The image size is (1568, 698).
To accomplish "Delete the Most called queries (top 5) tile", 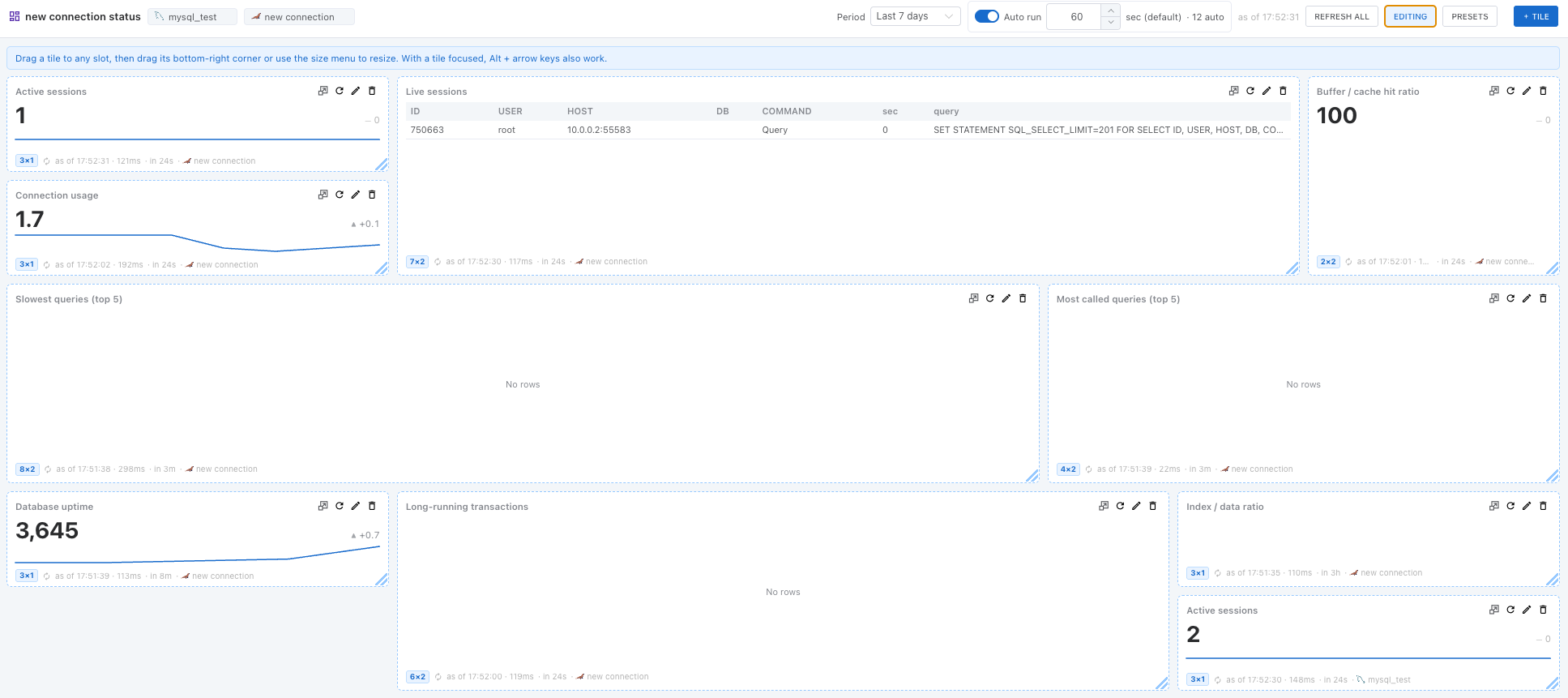I will (1543, 298).
